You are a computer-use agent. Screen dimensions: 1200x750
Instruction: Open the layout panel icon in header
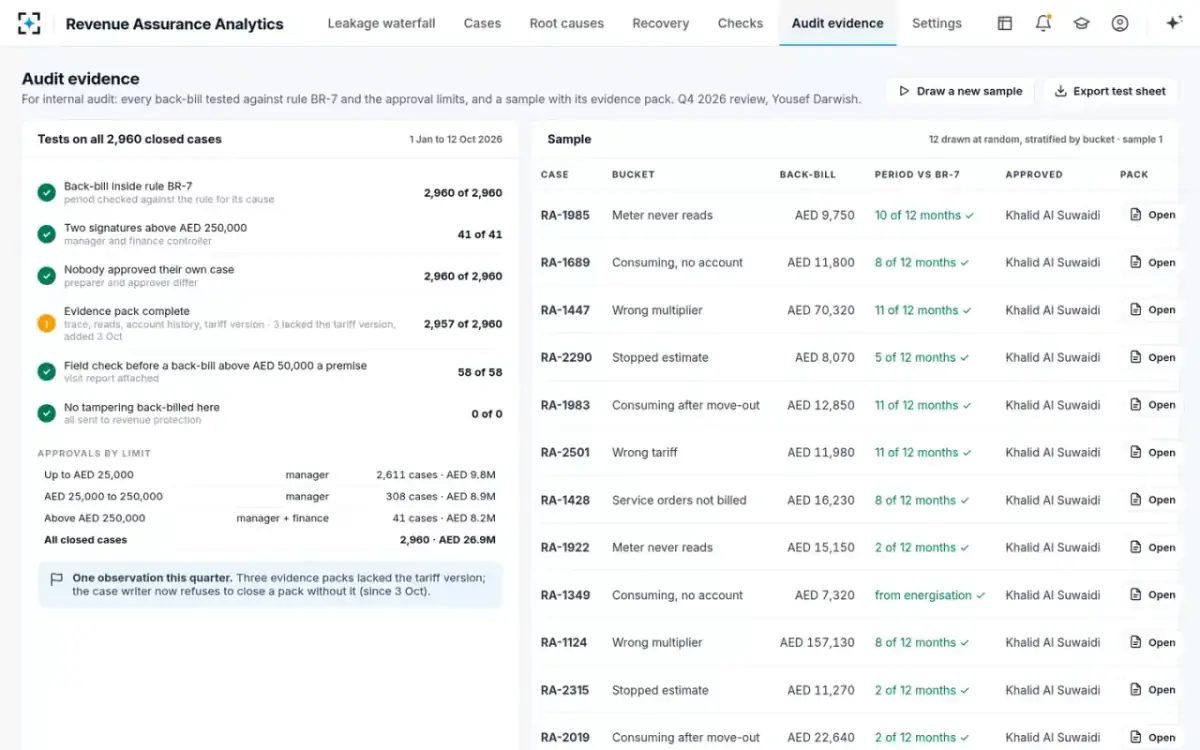pyautogui.click(x=1005, y=23)
